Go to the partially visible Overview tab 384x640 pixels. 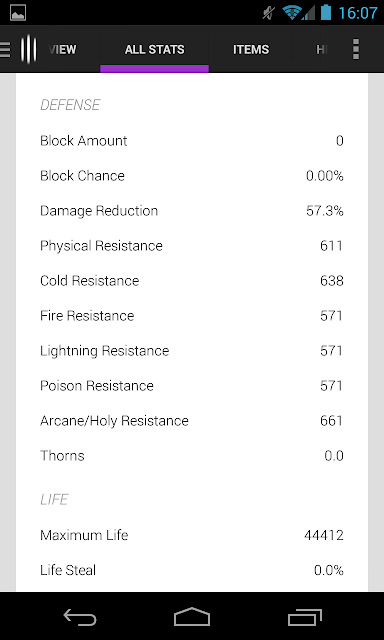(62, 49)
